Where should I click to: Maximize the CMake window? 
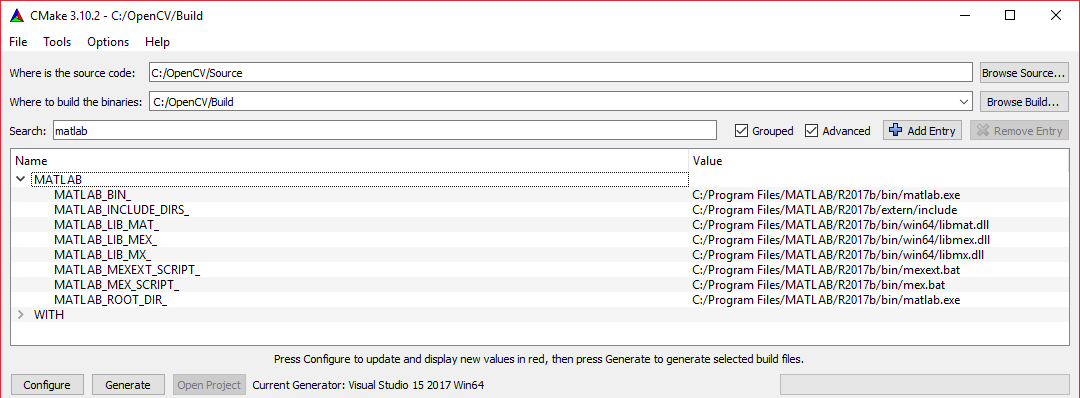coord(1010,15)
